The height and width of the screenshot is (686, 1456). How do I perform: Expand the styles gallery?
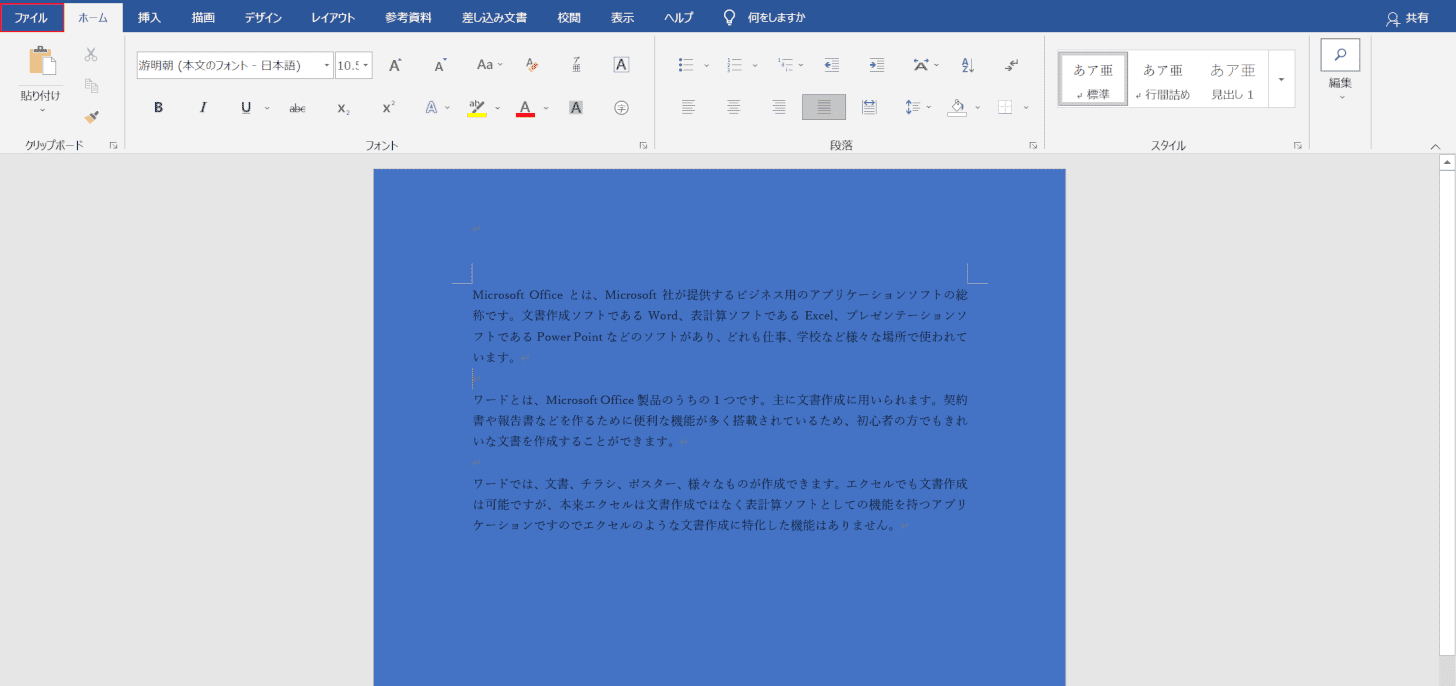coord(1281,79)
